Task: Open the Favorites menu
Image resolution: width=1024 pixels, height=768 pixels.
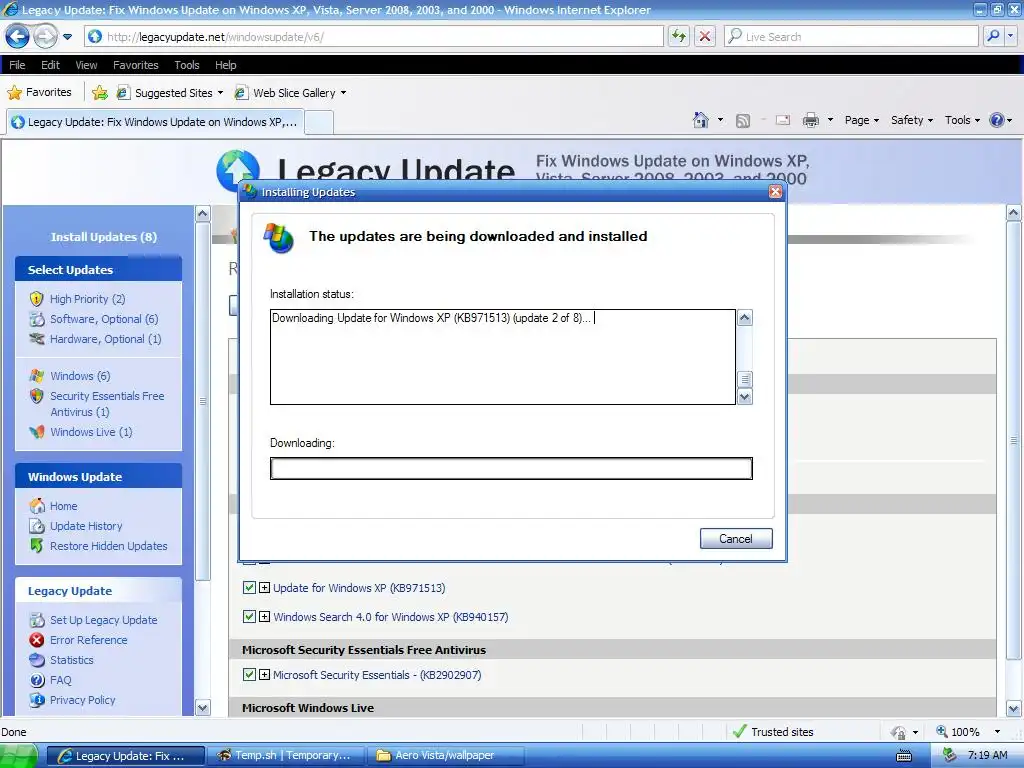Action: click(x=135, y=65)
